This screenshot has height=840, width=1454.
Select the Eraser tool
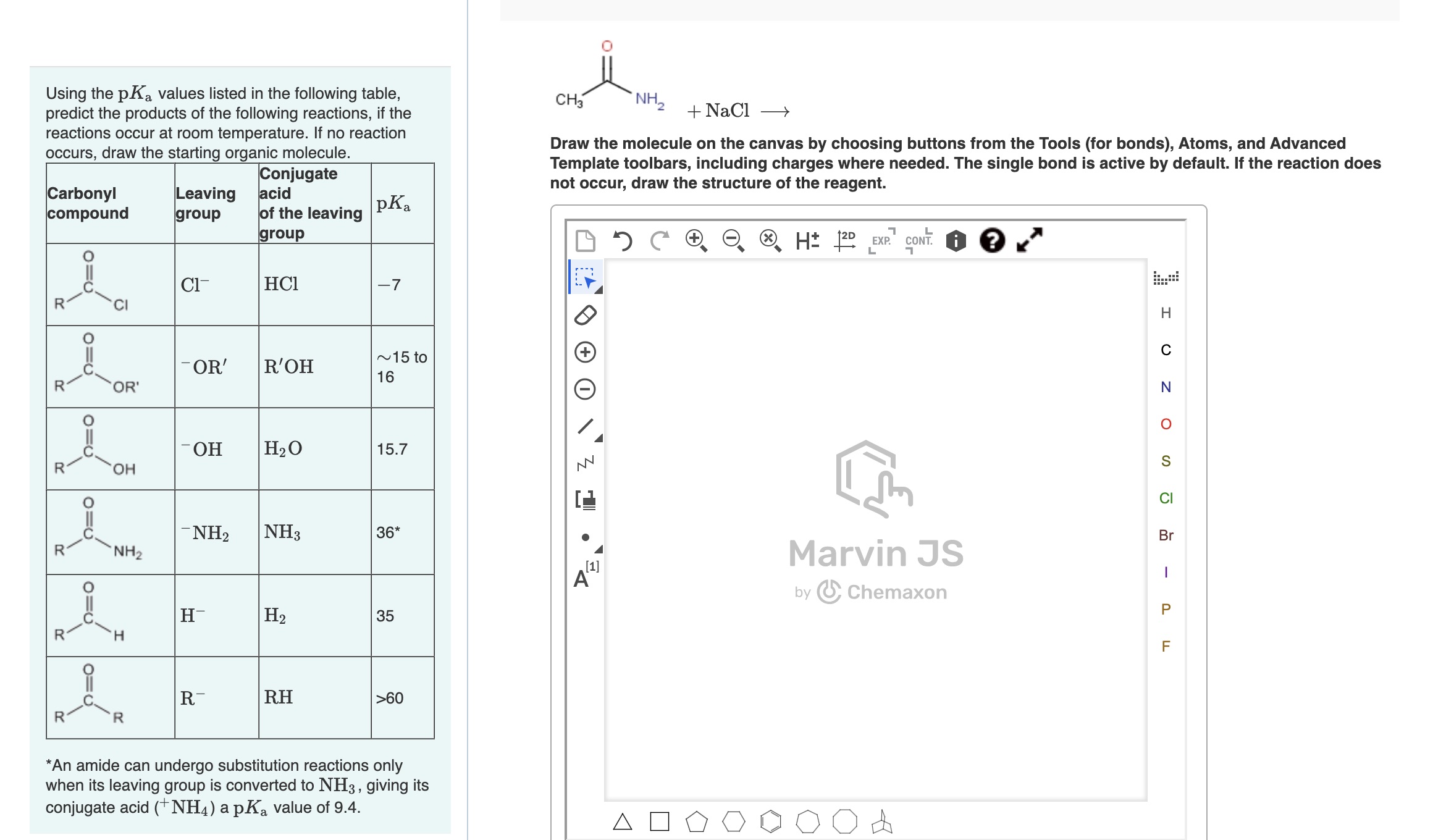pos(586,317)
